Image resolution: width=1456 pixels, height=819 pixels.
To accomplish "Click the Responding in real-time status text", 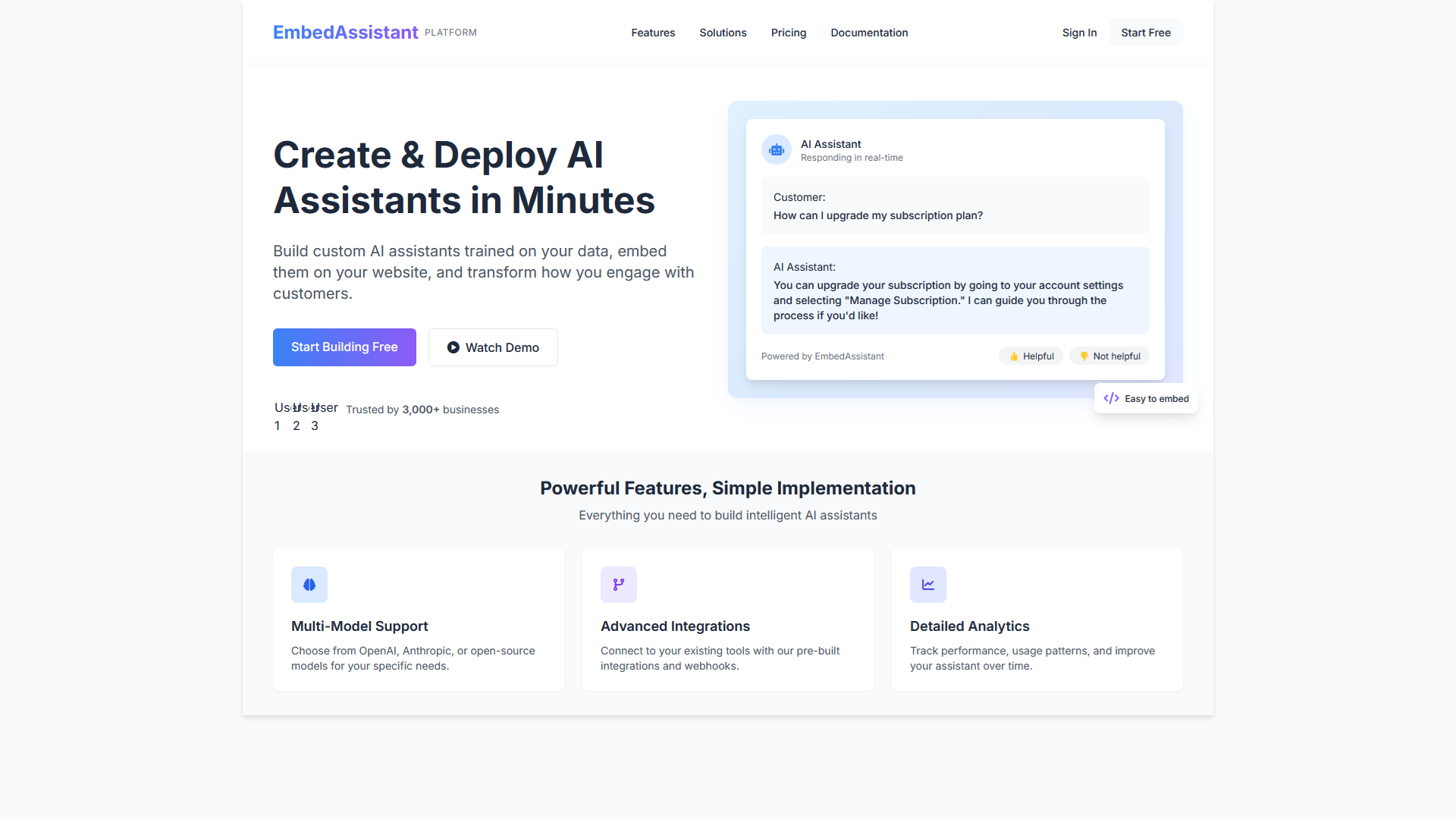I will coord(852,158).
